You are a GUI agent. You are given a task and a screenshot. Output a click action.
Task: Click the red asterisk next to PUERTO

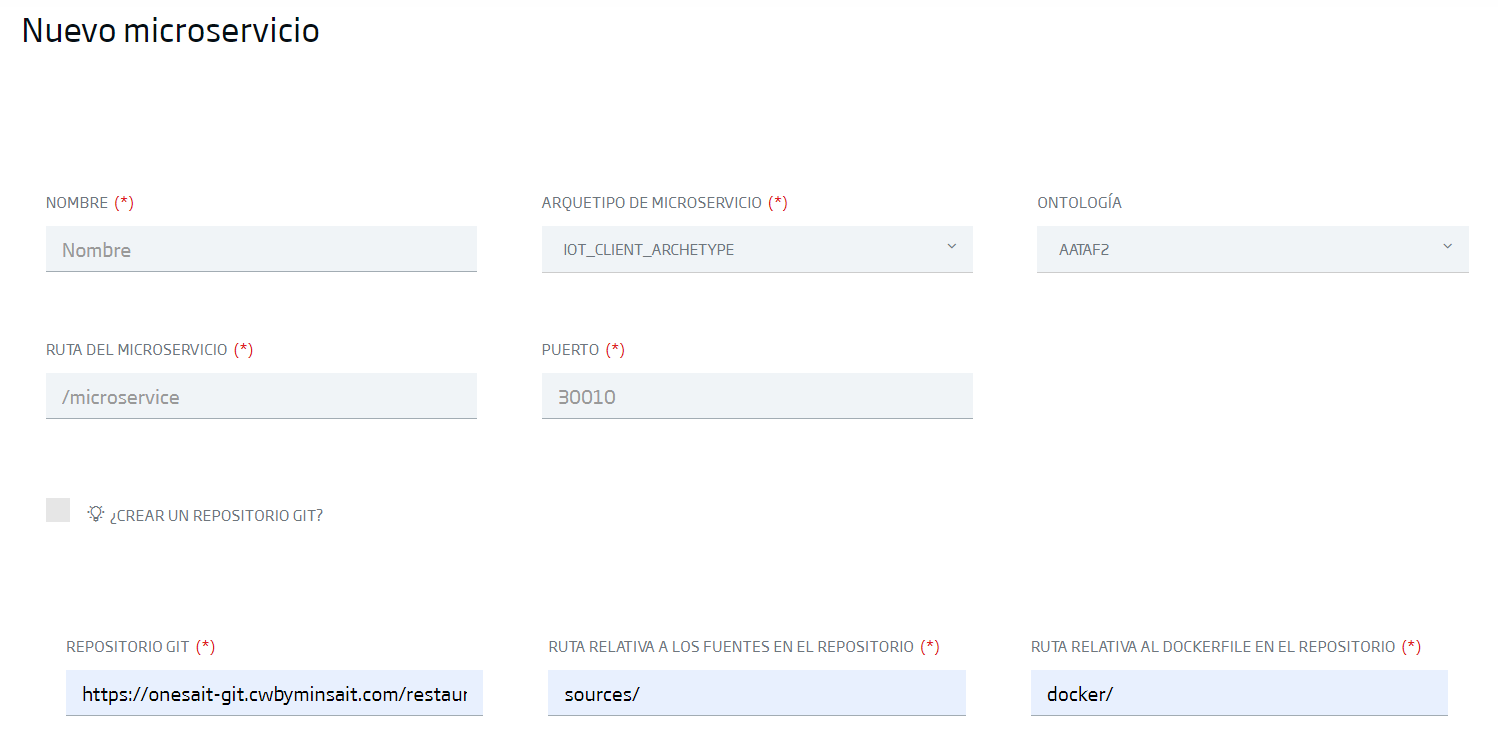[x=614, y=349]
